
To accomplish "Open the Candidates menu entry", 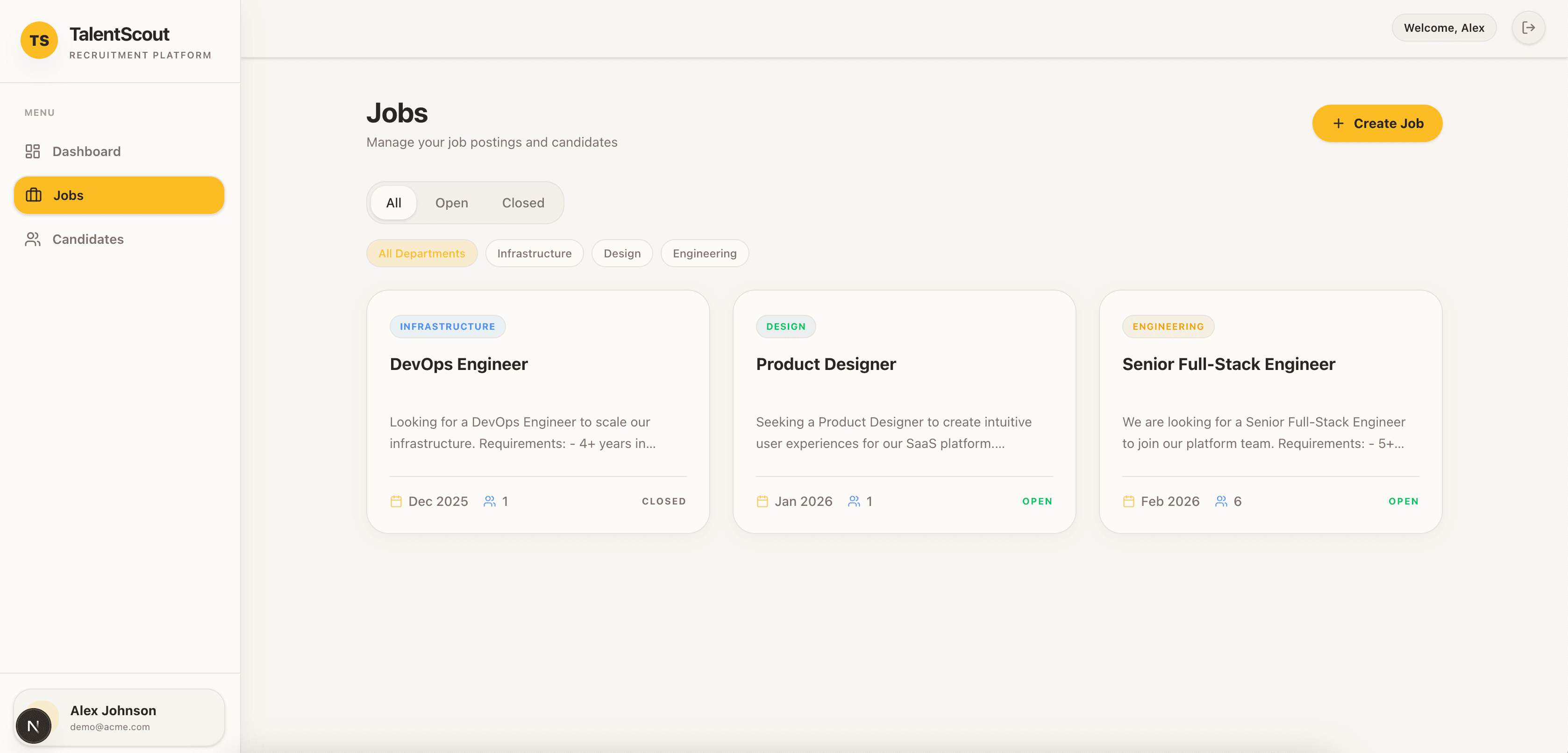I will click(x=88, y=239).
